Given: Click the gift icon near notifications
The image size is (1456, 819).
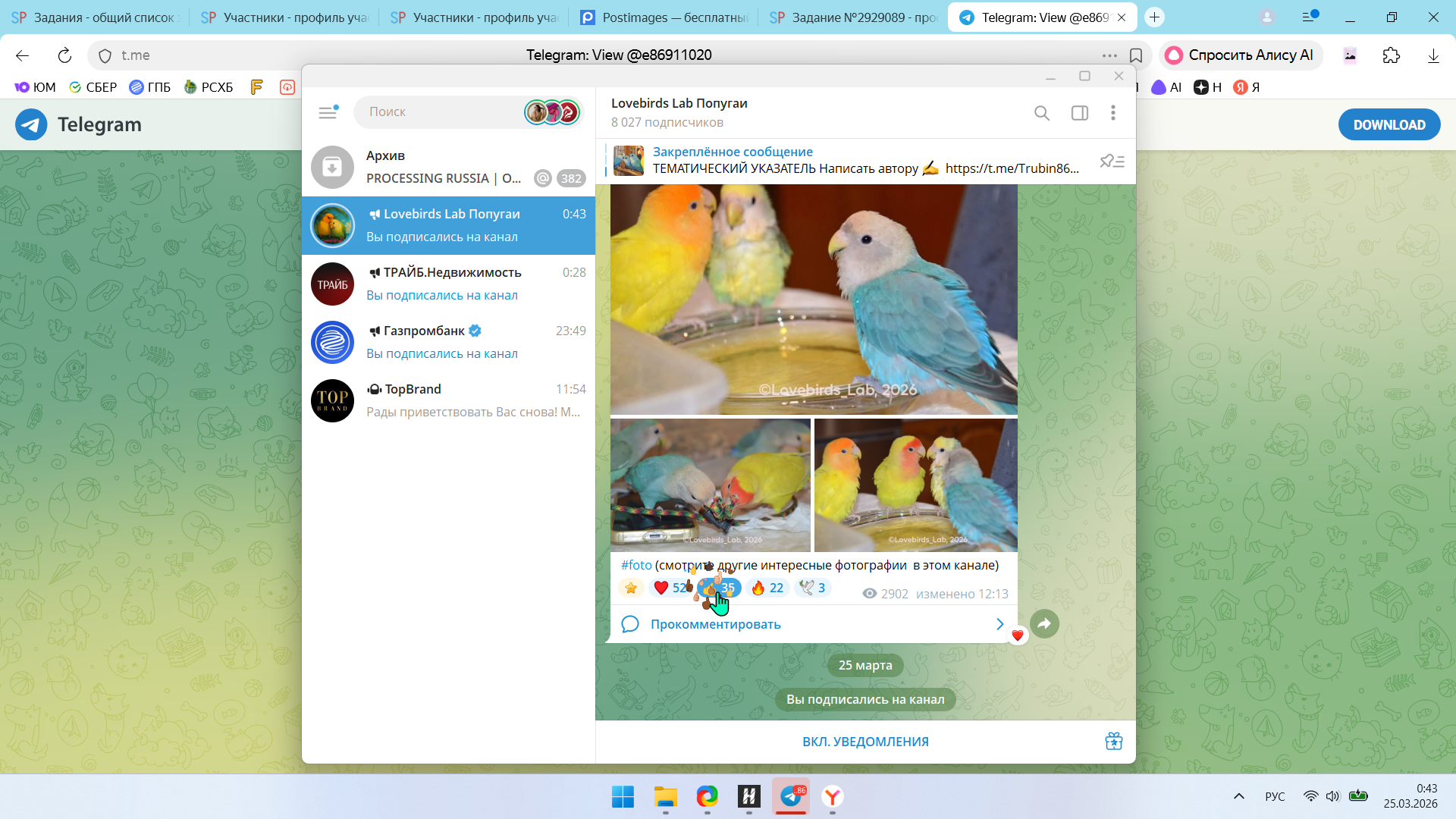Looking at the screenshot, I should [1113, 741].
